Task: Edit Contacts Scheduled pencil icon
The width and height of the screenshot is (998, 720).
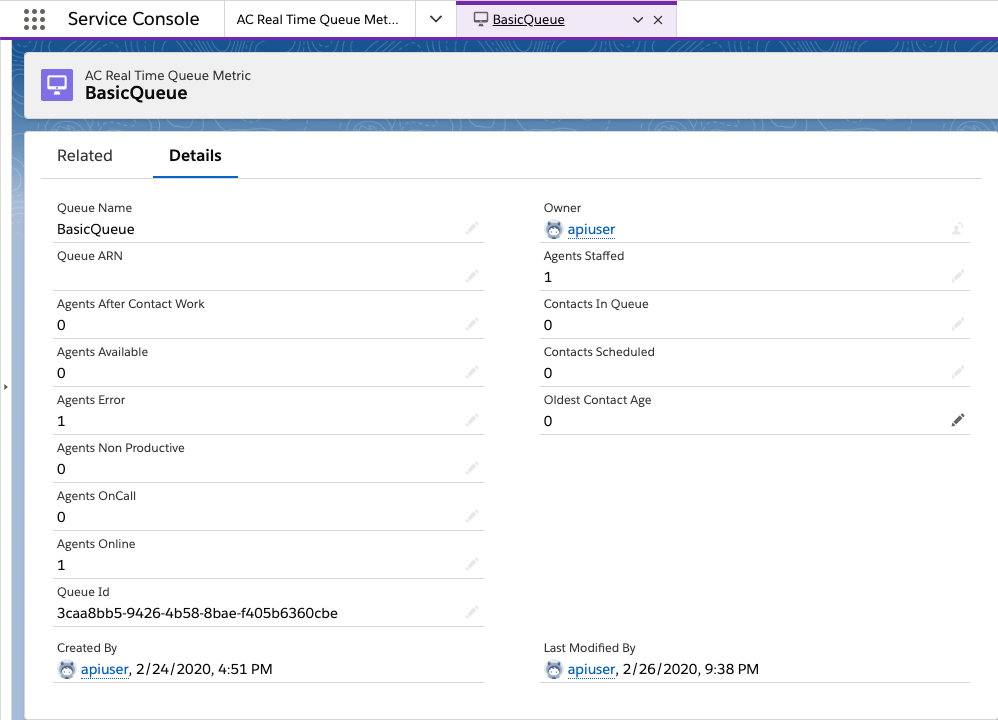Action: click(x=958, y=372)
